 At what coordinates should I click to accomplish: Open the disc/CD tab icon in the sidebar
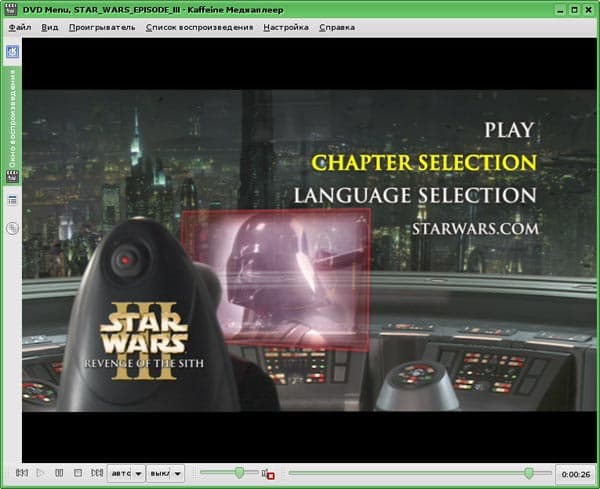point(12,228)
